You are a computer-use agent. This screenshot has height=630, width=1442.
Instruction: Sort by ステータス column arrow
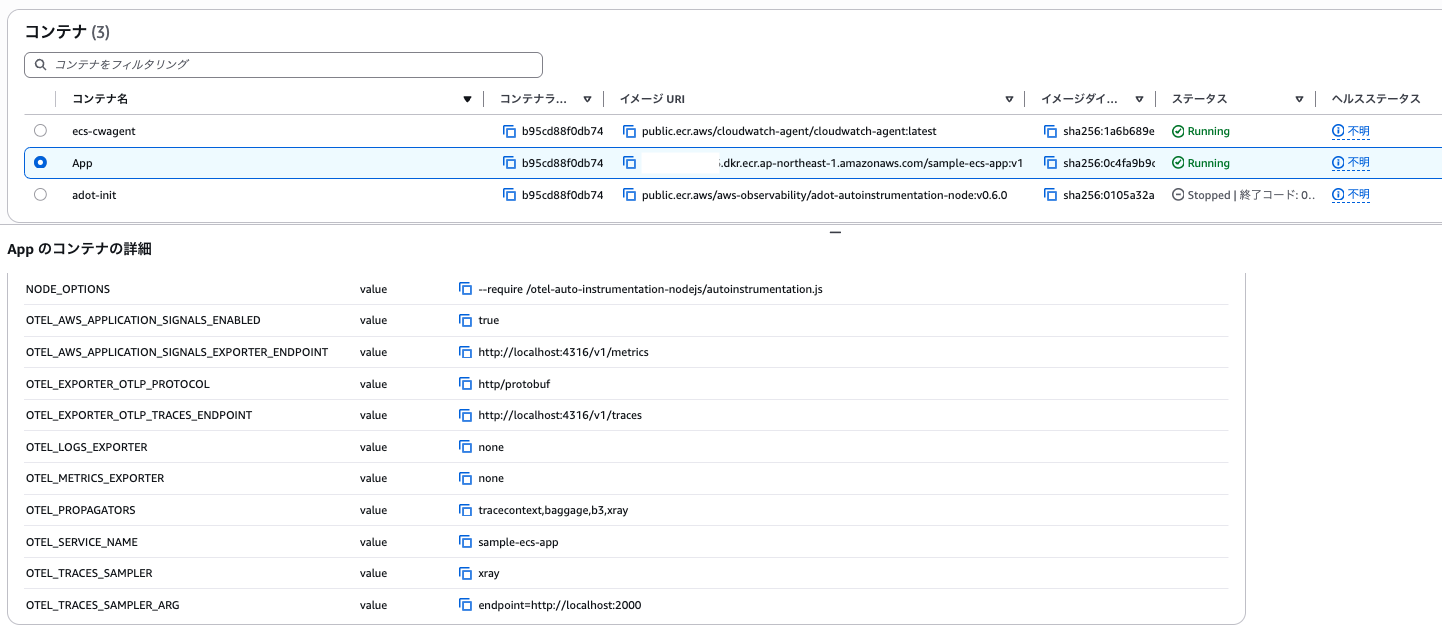click(x=1299, y=99)
